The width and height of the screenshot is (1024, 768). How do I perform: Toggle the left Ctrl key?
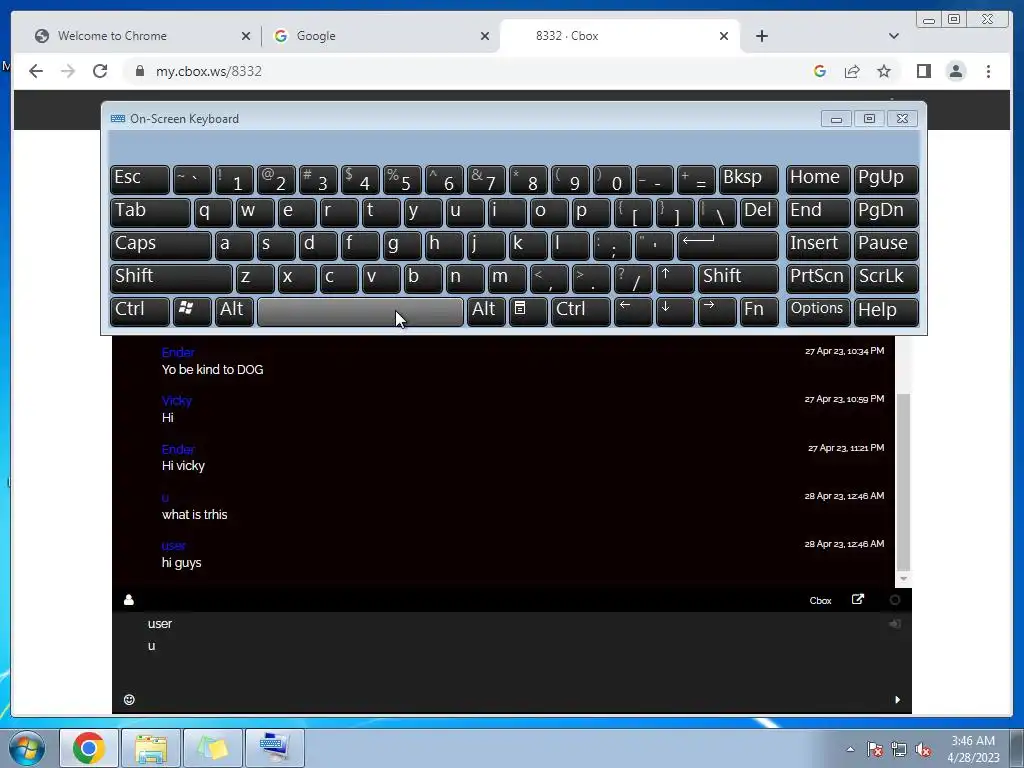140,311
